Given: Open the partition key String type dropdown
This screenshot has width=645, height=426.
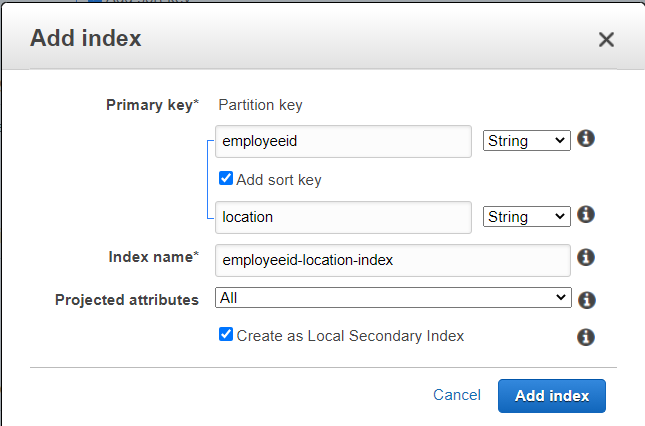Looking at the screenshot, I should coord(526,141).
